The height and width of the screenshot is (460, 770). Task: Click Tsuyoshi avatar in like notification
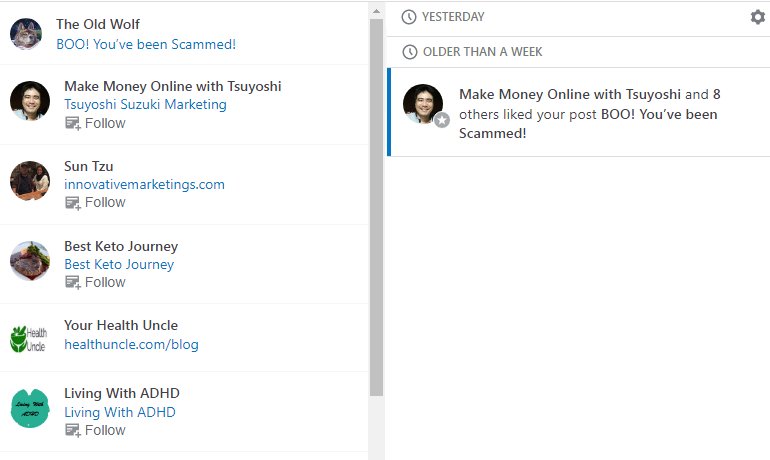coord(423,105)
